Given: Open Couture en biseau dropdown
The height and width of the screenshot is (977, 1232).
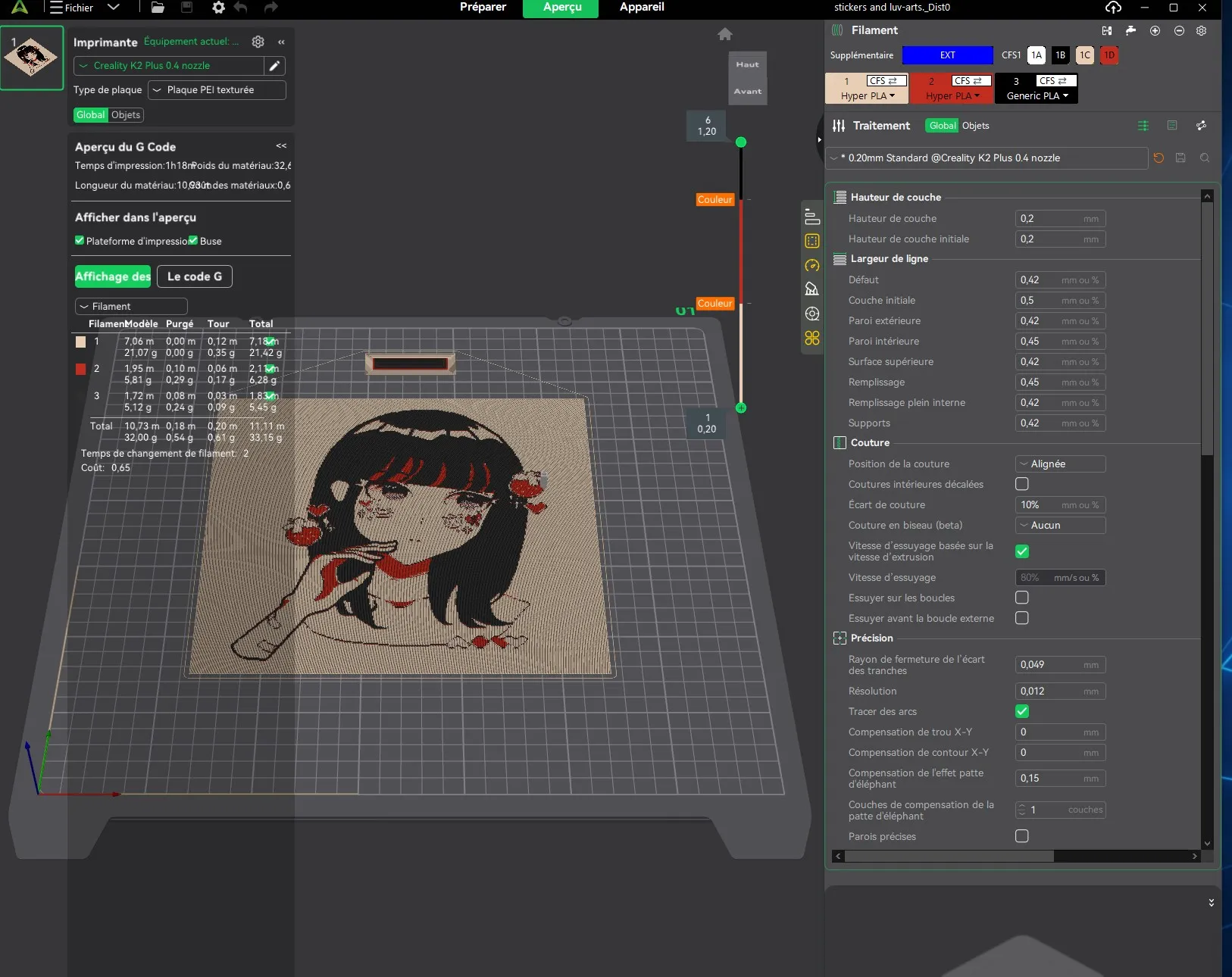Looking at the screenshot, I should 1060,526.
